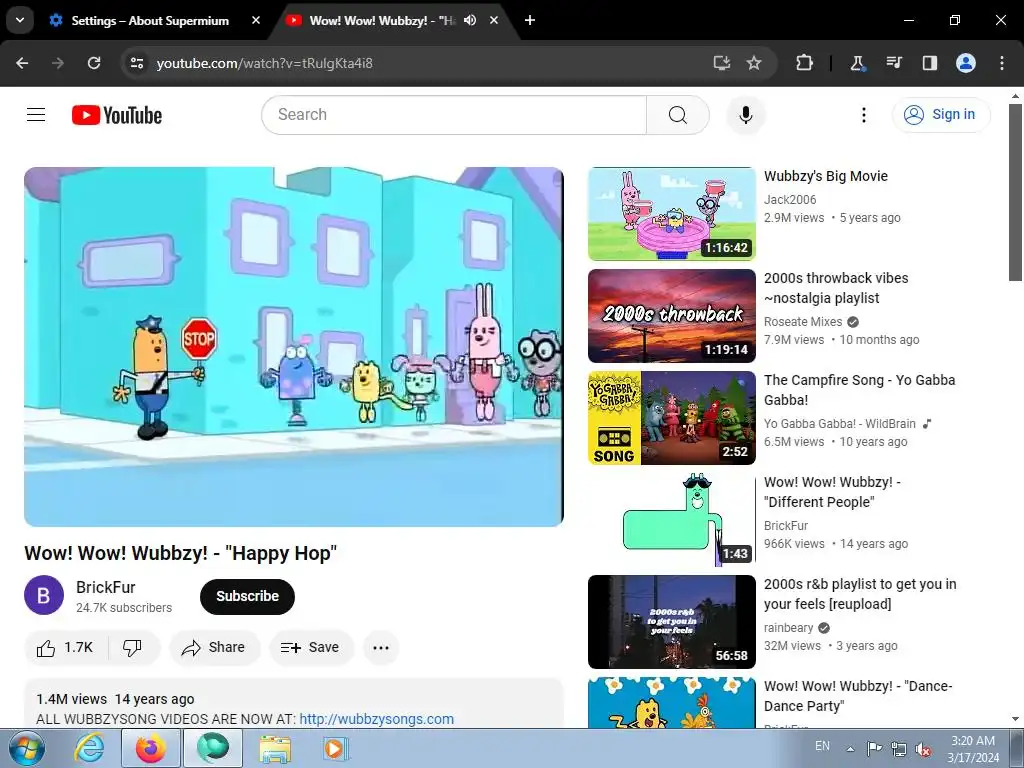Image resolution: width=1024 pixels, height=768 pixels.
Task: Click the youtube.com URL address field
Action: click(264, 63)
